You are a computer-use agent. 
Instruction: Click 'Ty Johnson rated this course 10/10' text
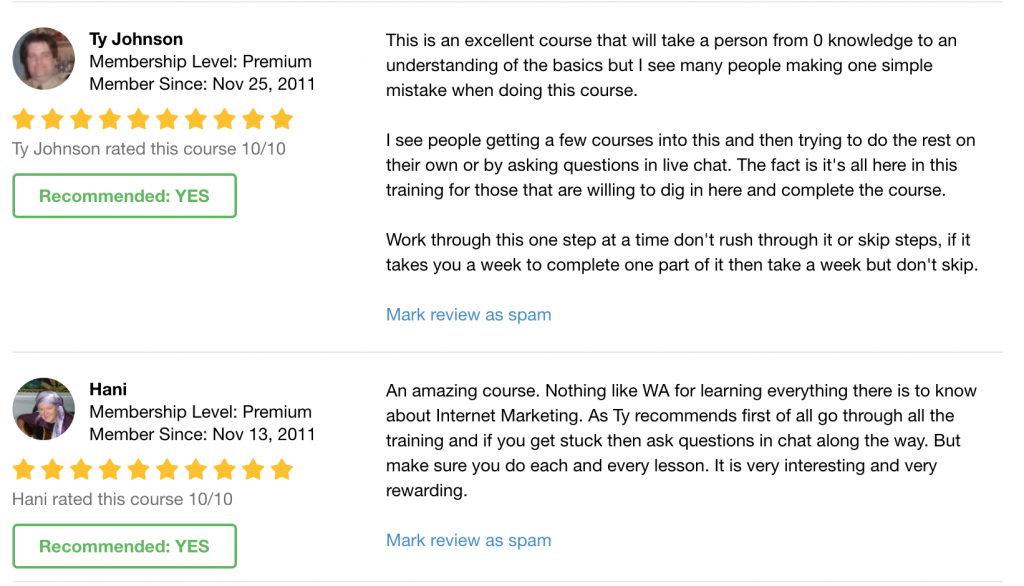[148, 149]
